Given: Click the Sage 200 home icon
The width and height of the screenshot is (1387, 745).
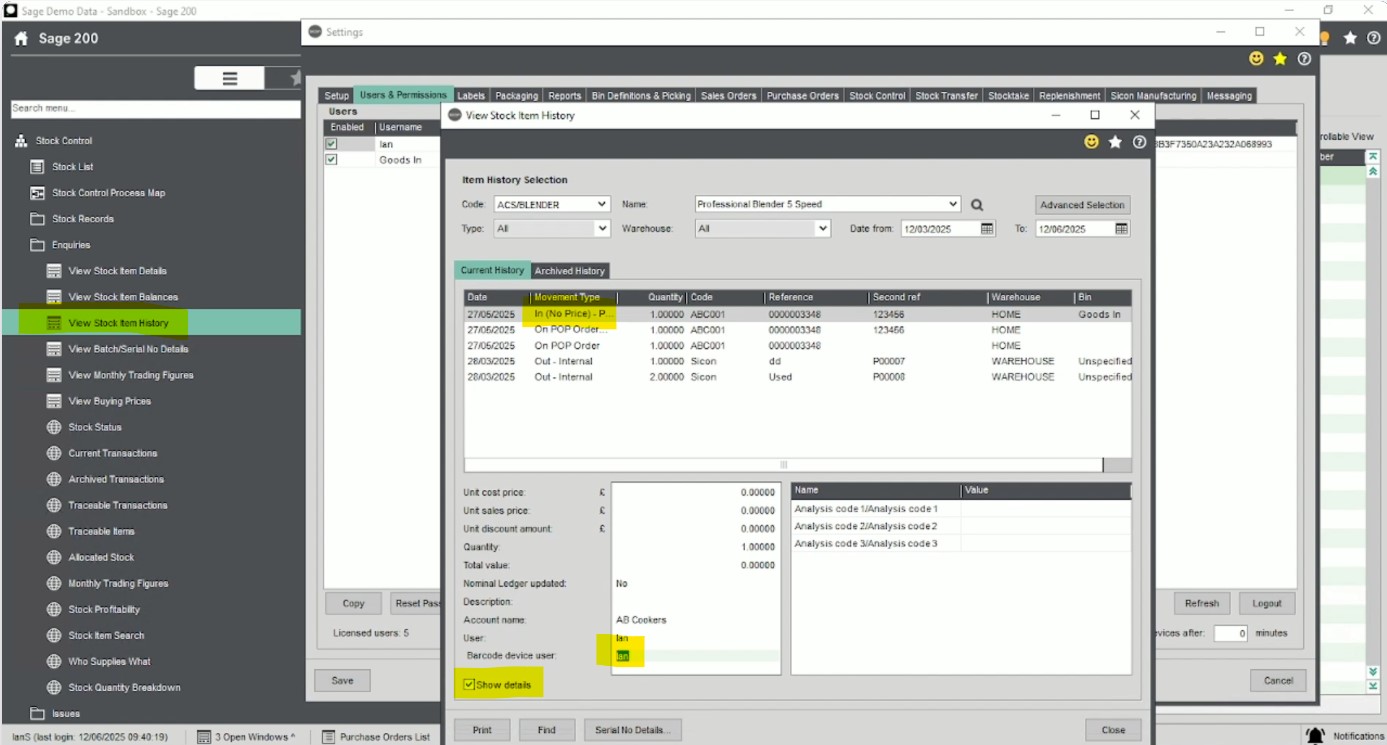Looking at the screenshot, I should tap(21, 39).
